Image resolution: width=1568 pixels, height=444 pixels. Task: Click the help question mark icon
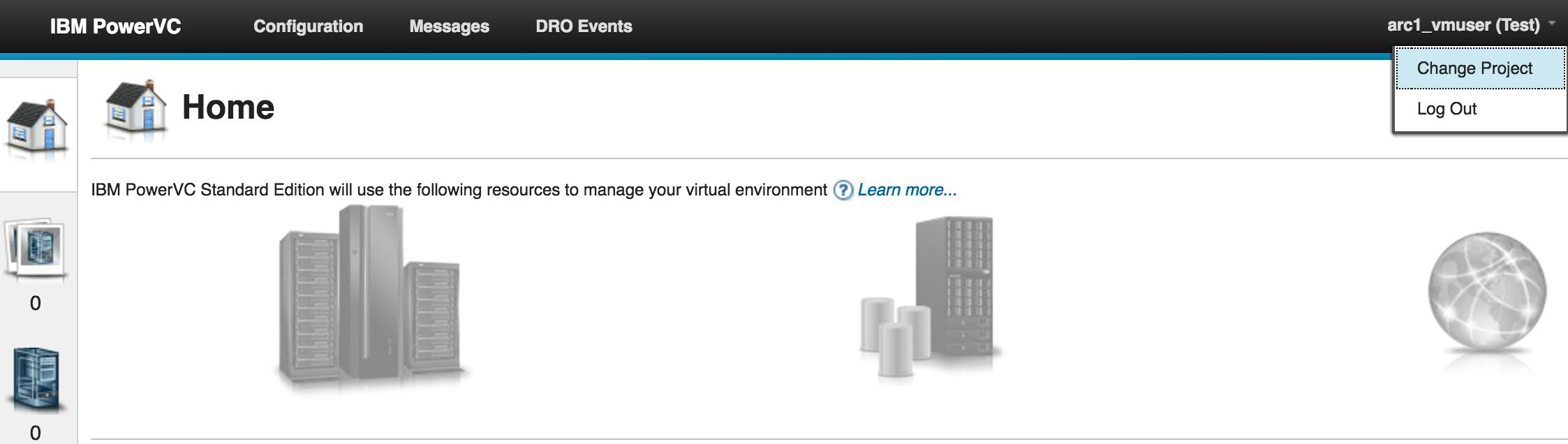click(843, 190)
